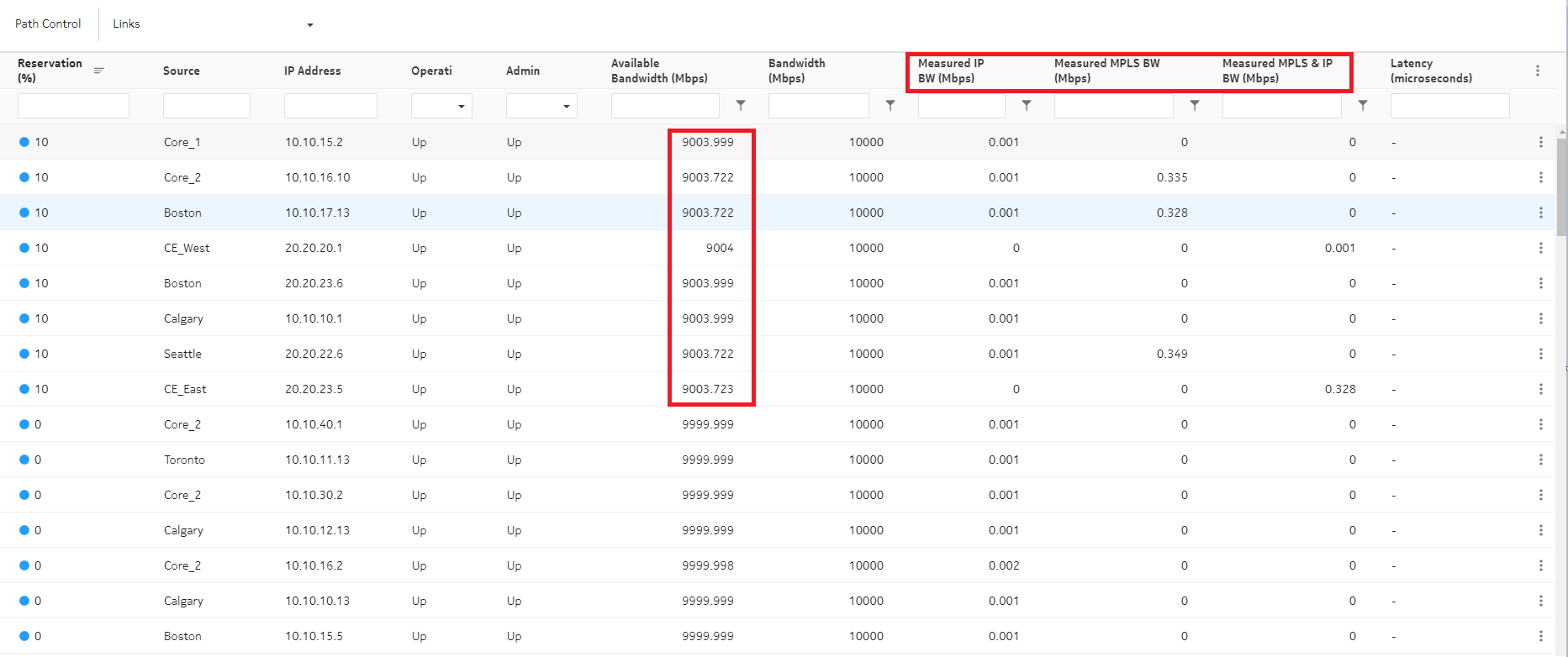Expand the Links dropdown selector
Screen dimensions: 1568x657
(309, 25)
